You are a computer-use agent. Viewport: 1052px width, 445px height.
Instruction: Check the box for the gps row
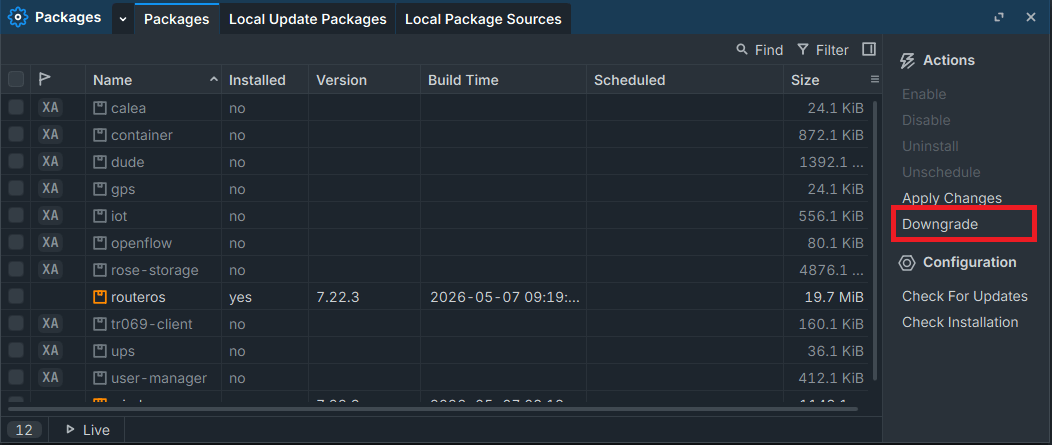tap(16, 189)
